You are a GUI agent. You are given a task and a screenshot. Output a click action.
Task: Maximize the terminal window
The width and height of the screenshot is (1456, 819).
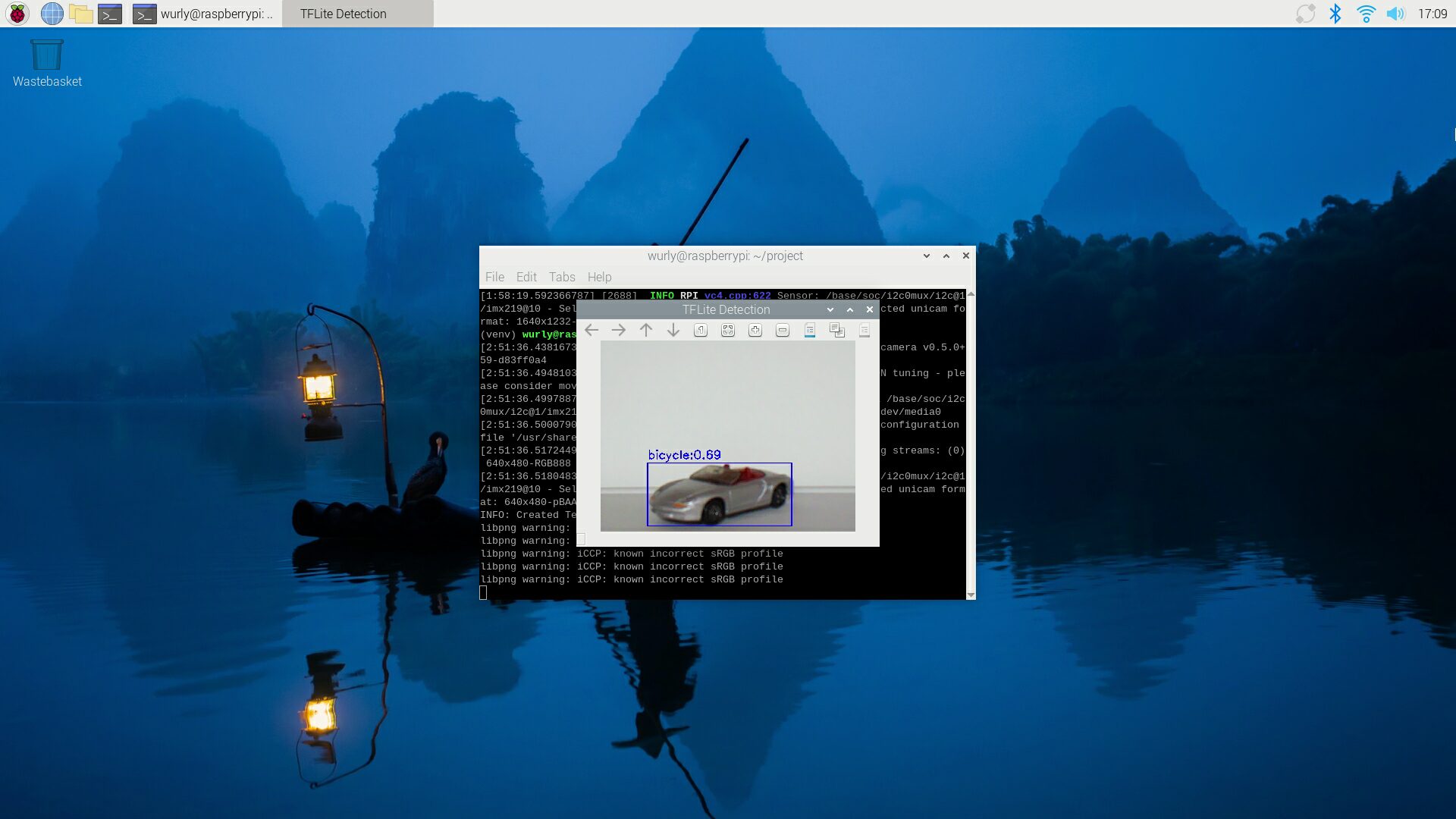tap(946, 256)
